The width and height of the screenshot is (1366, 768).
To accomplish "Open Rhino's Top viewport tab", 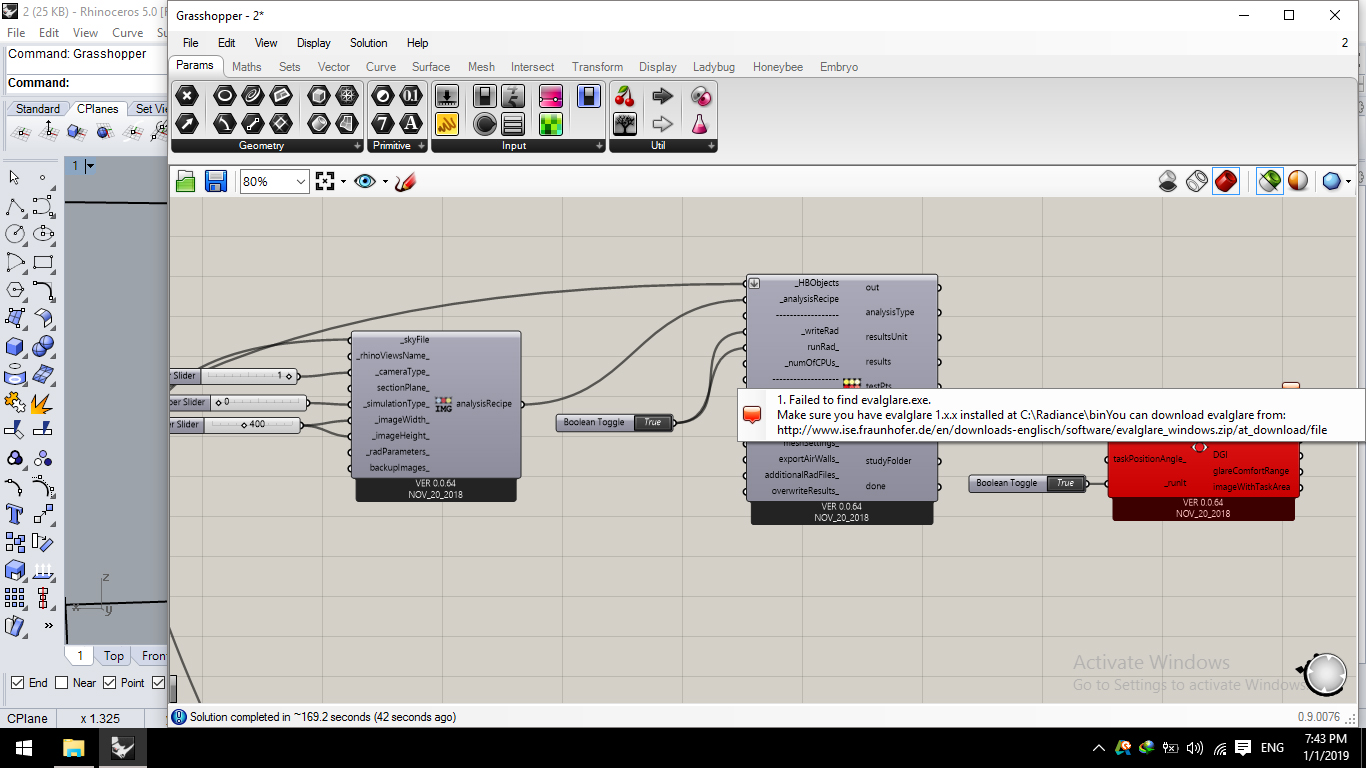I will pyautogui.click(x=114, y=656).
